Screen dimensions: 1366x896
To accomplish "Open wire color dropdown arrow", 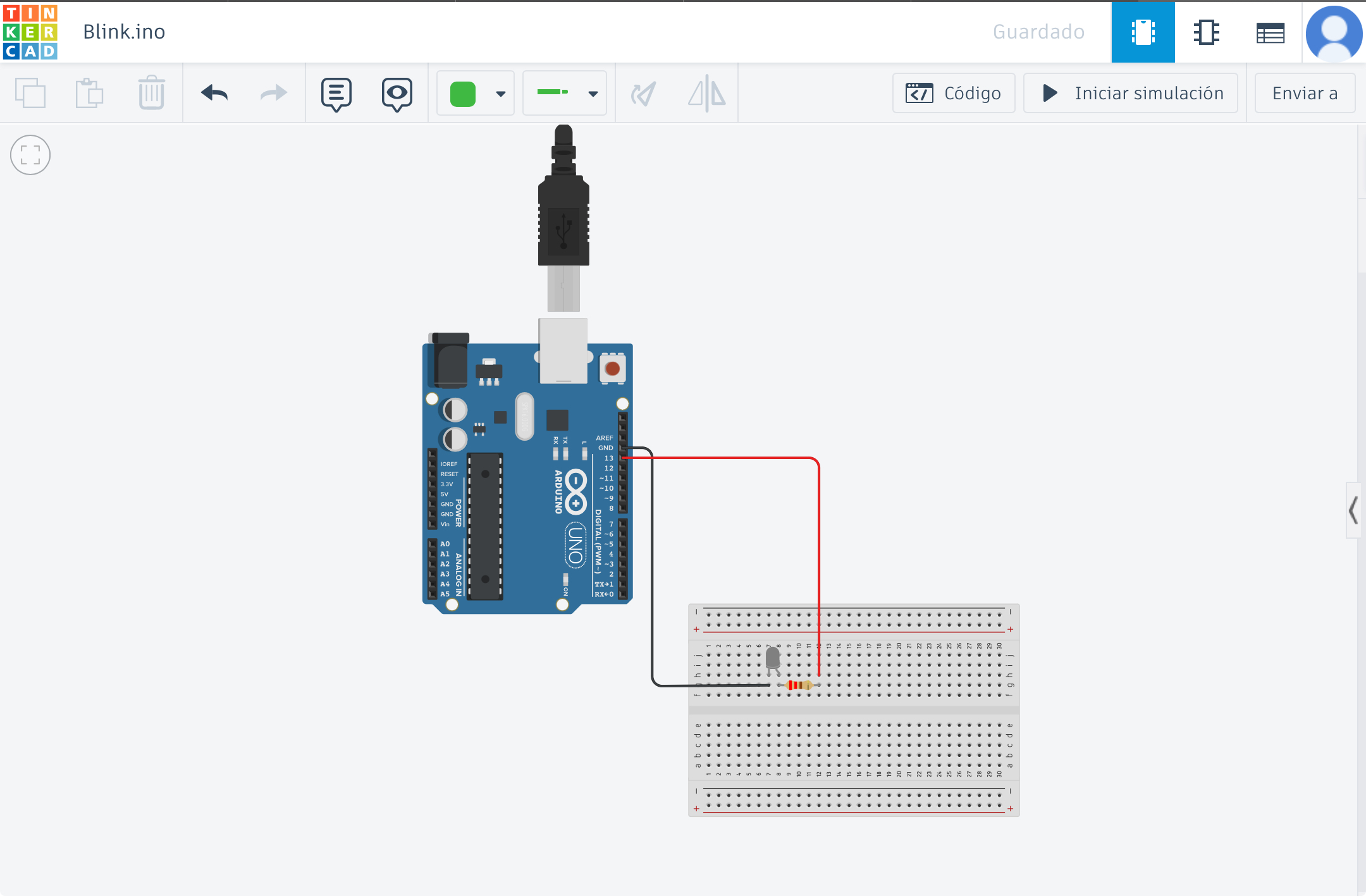I will click(500, 94).
